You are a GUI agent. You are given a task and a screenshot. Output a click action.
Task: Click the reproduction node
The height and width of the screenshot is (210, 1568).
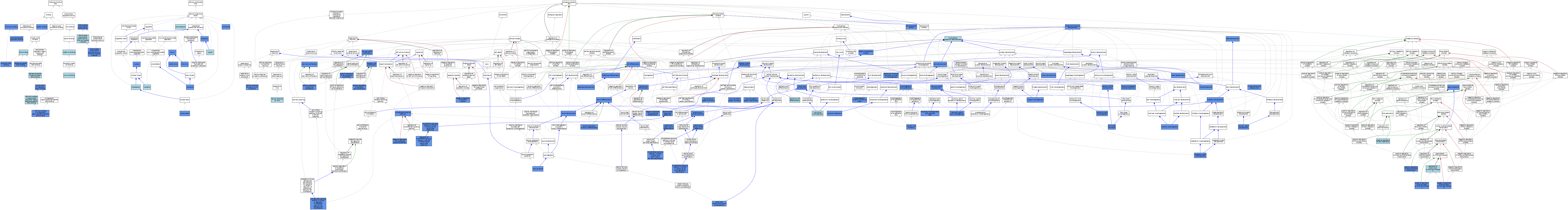(845, 15)
